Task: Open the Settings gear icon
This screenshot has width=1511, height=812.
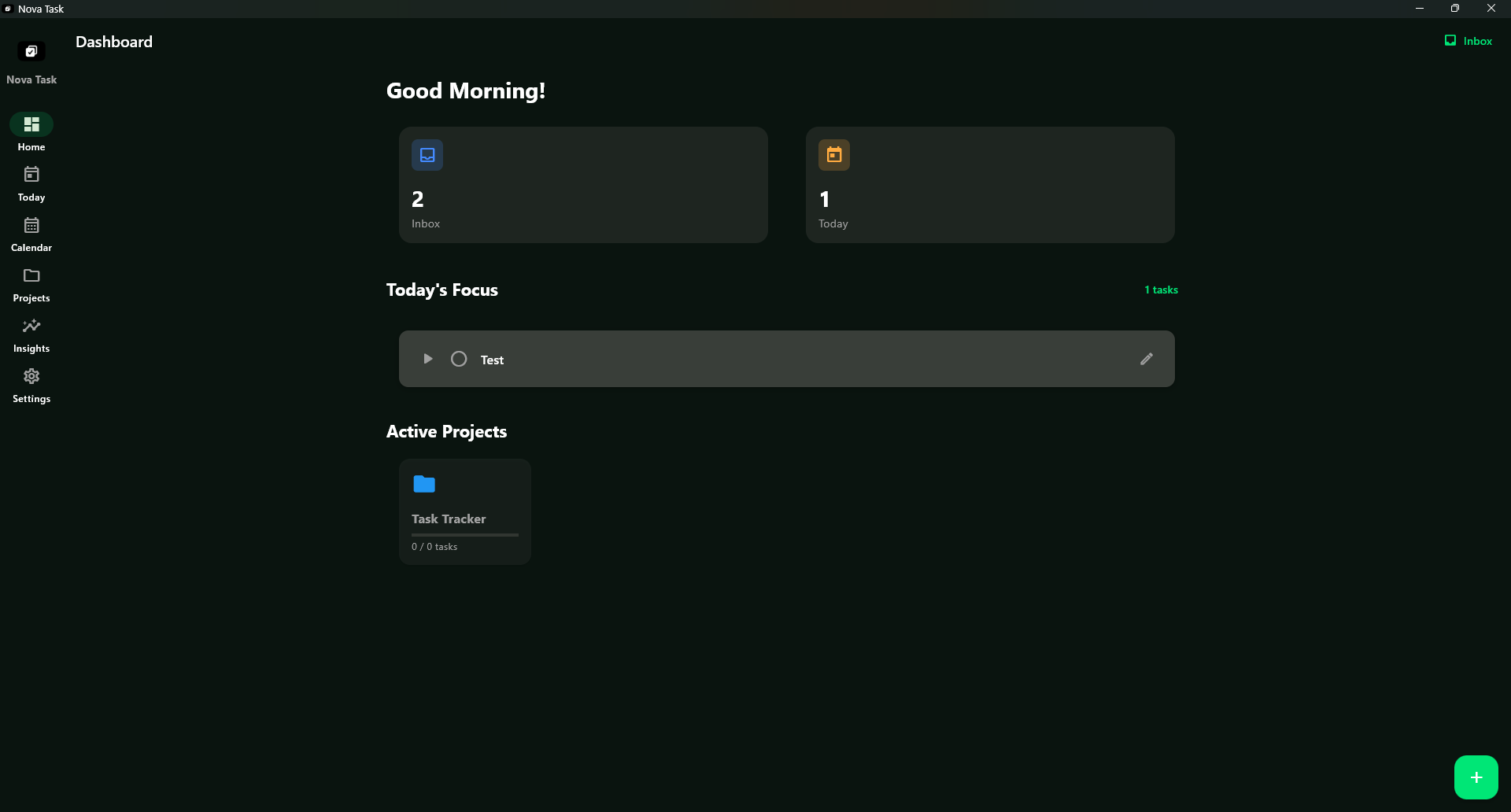Action: [31, 376]
